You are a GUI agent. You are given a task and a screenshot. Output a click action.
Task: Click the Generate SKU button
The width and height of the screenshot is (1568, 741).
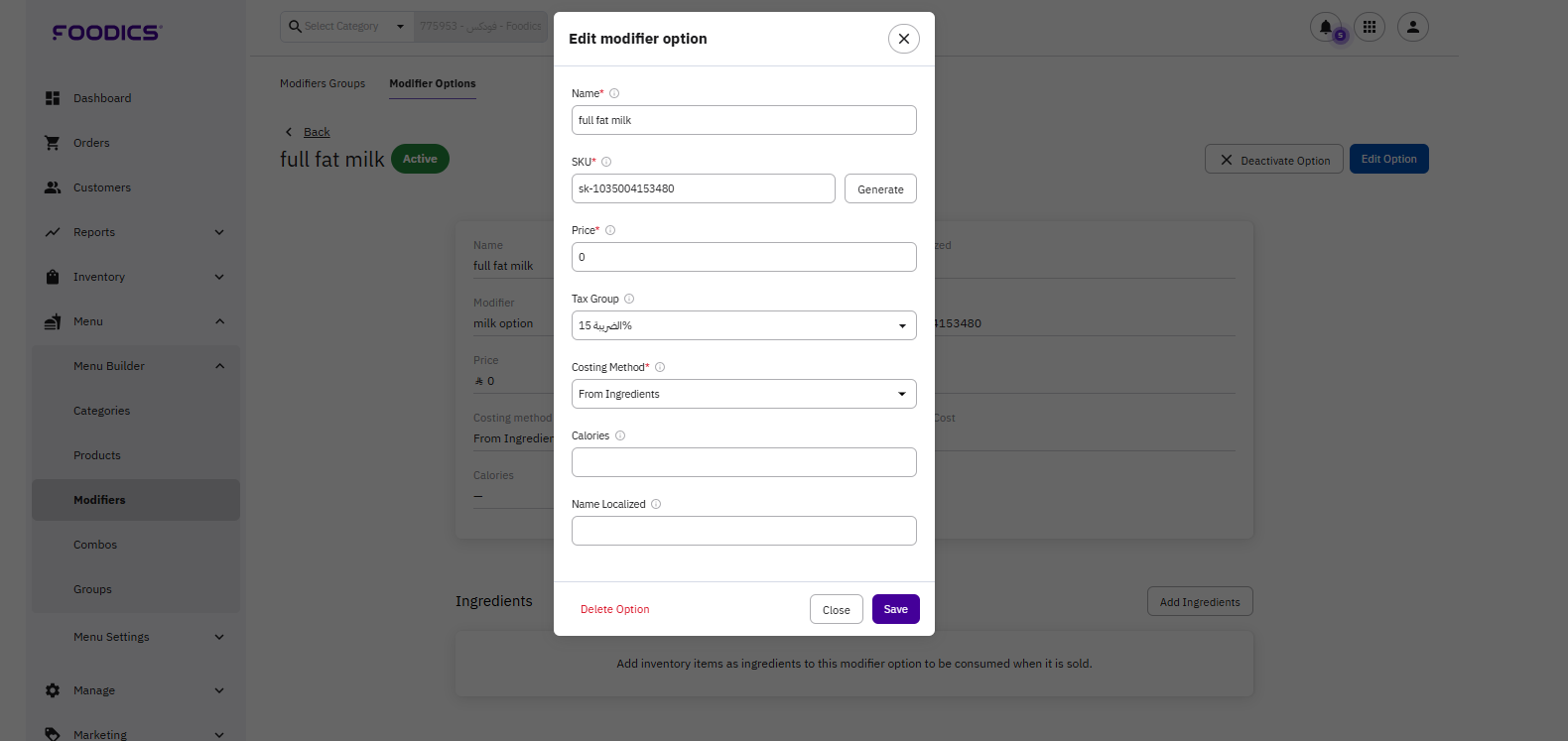[880, 189]
